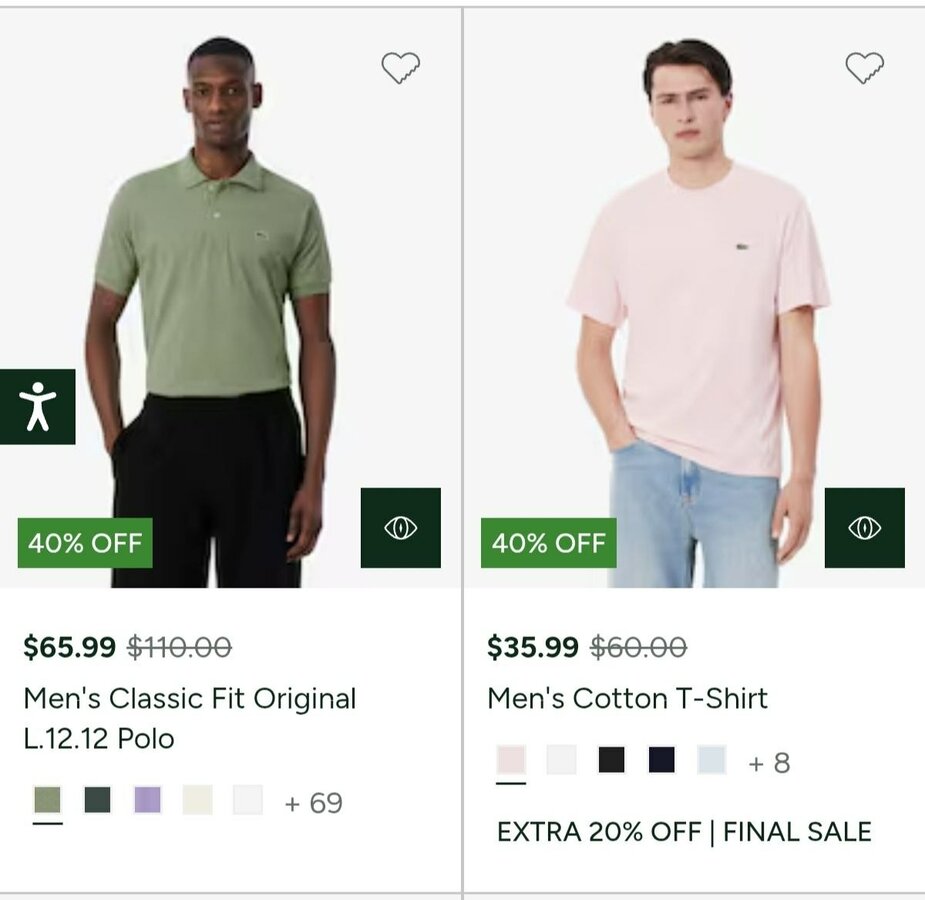Pick the white T-shirt color swatch

click(x=561, y=760)
